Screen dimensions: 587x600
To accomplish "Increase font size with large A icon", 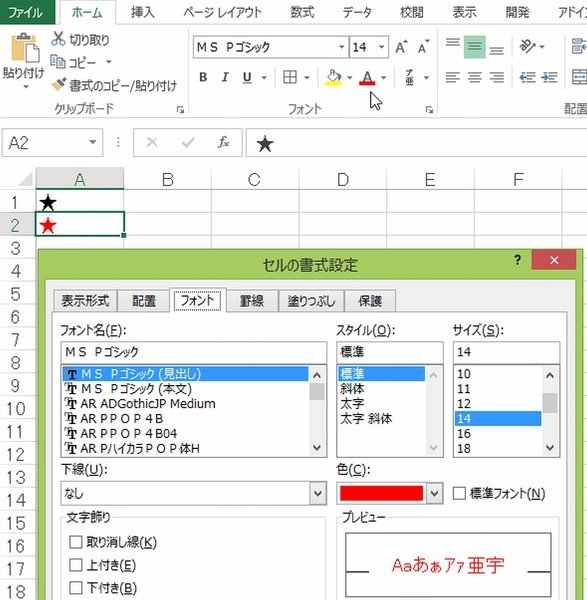I will click(401, 47).
